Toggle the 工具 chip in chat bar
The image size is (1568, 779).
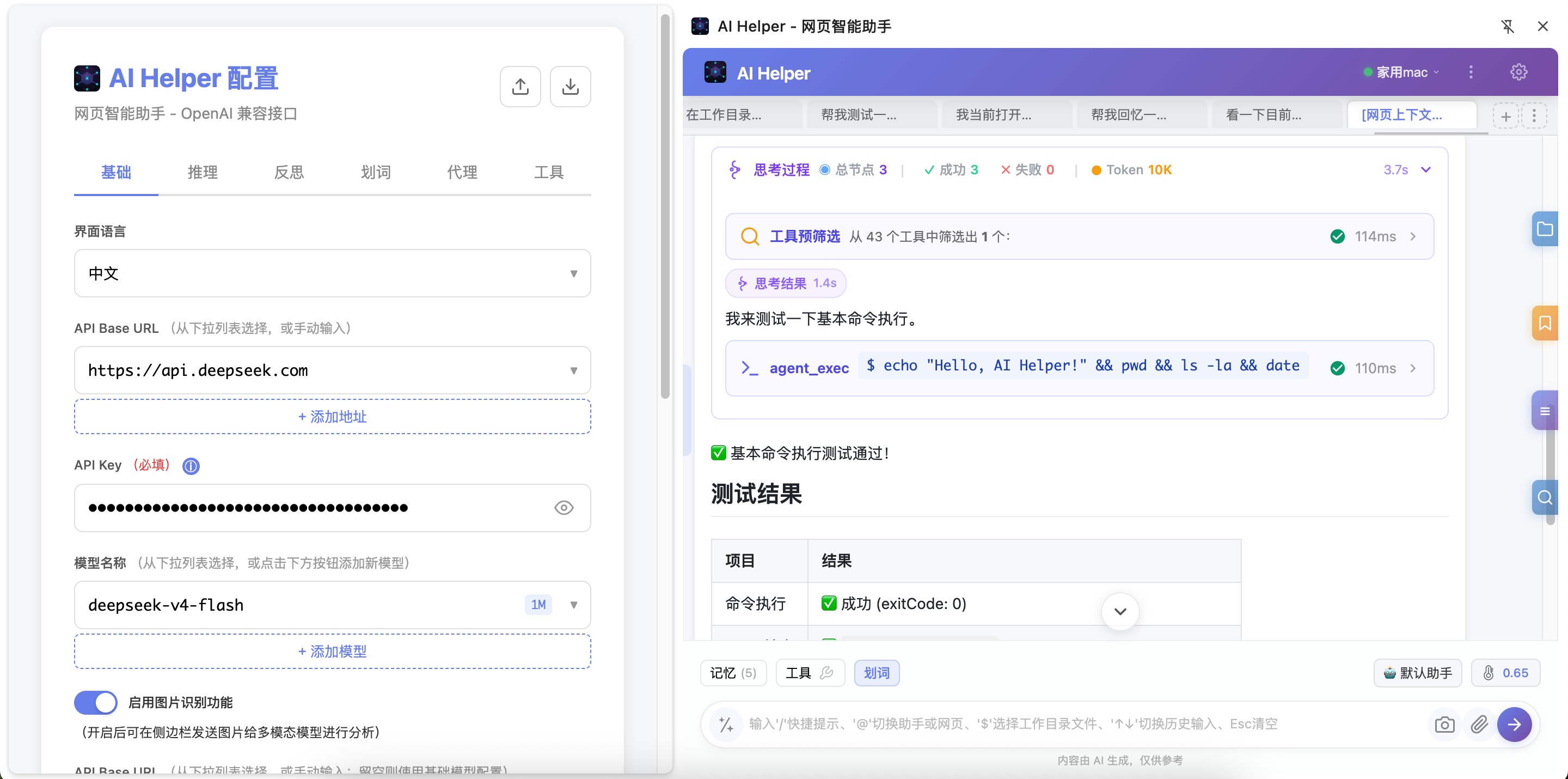[810, 673]
